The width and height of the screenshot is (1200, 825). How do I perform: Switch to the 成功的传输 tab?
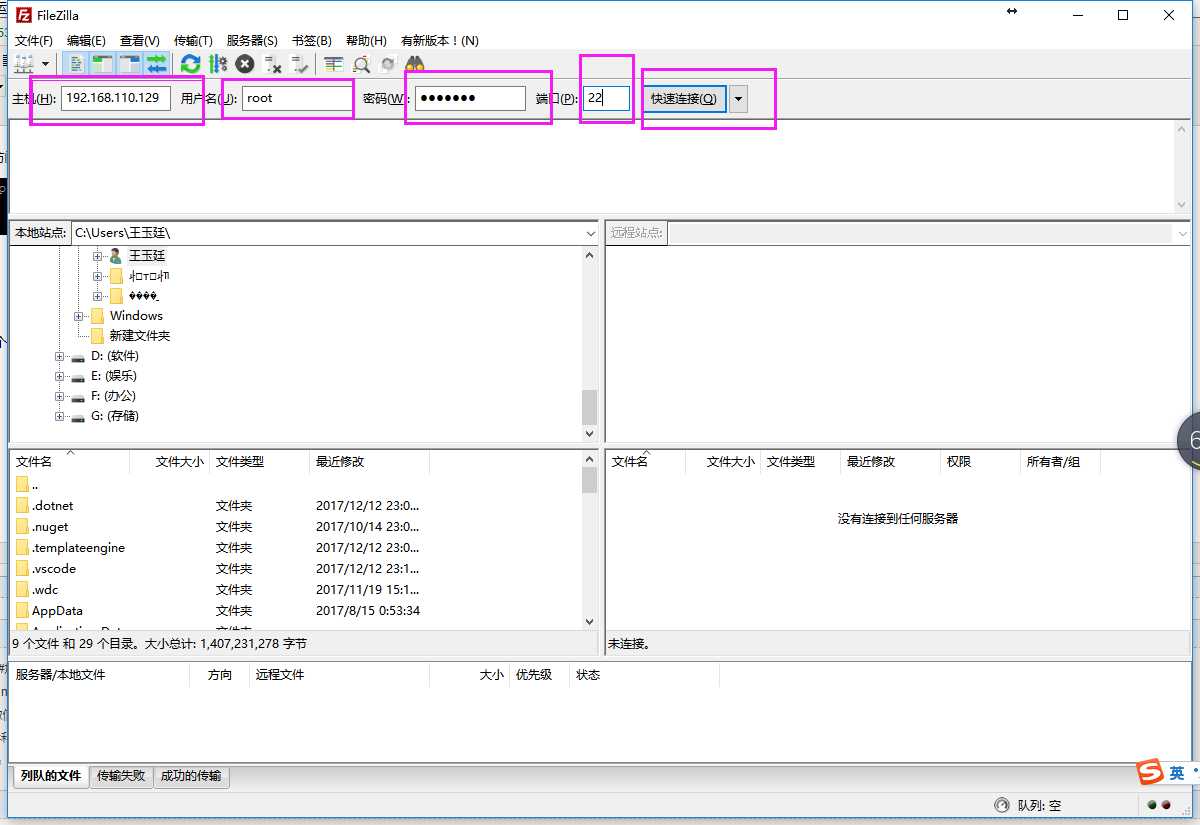click(191, 776)
